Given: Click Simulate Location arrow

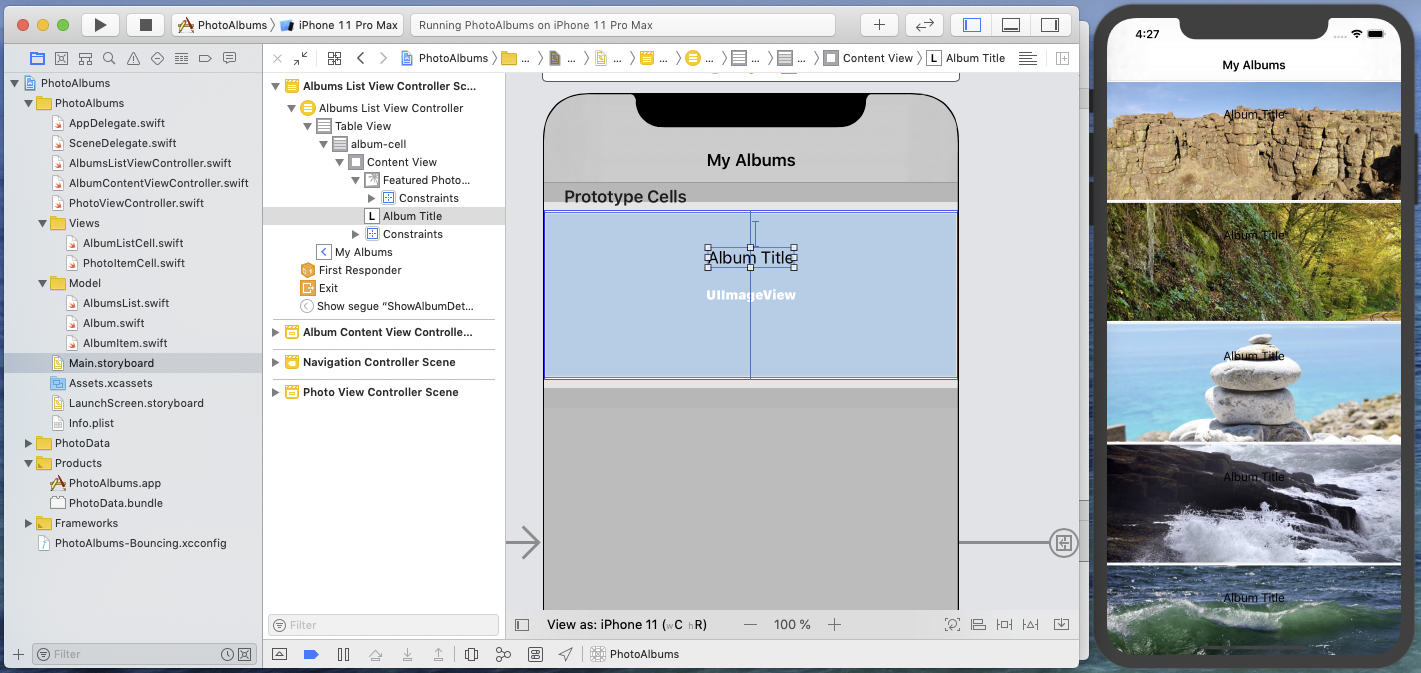Looking at the screenshot, I should coord(566,654).
